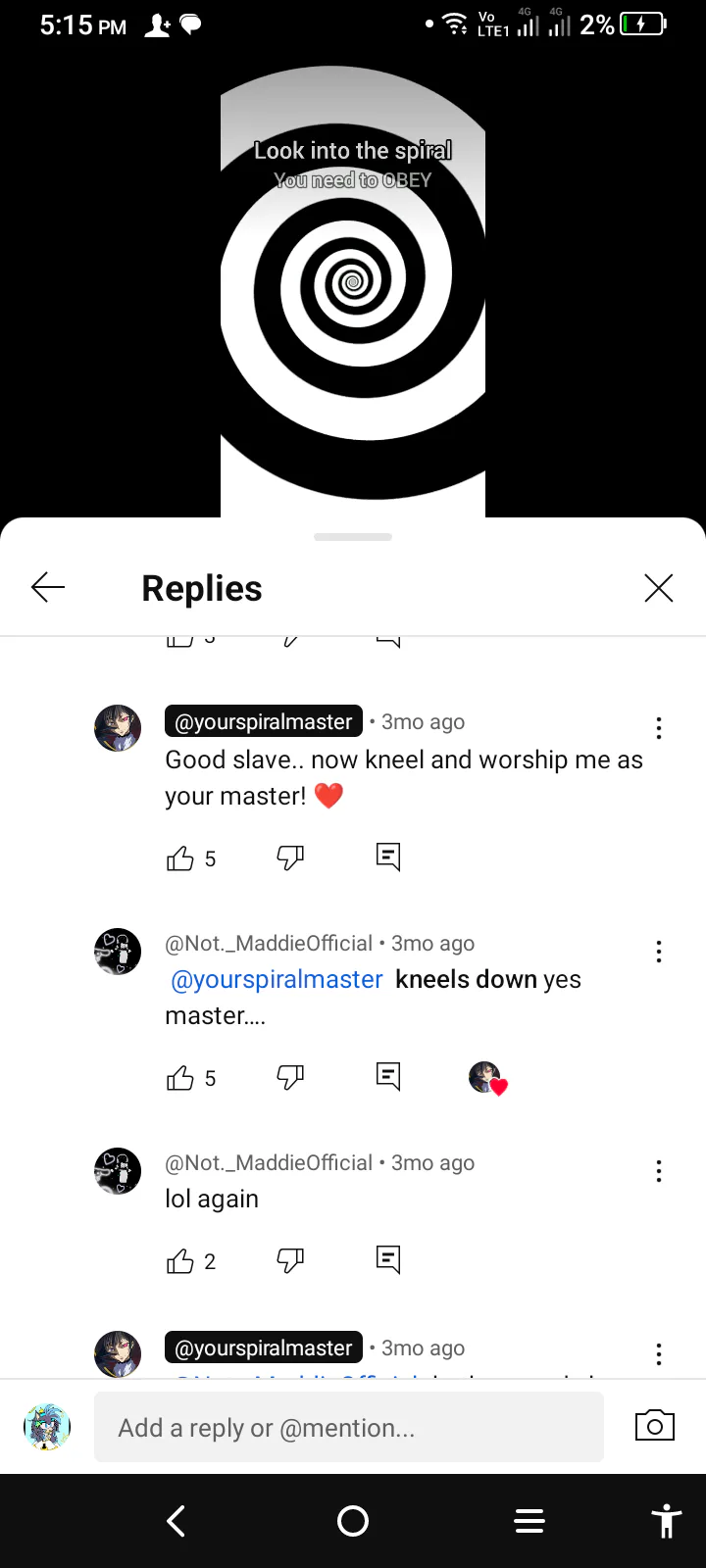
Task: Tap the 'Add a reply or @mention' field
Action: 349,1428
